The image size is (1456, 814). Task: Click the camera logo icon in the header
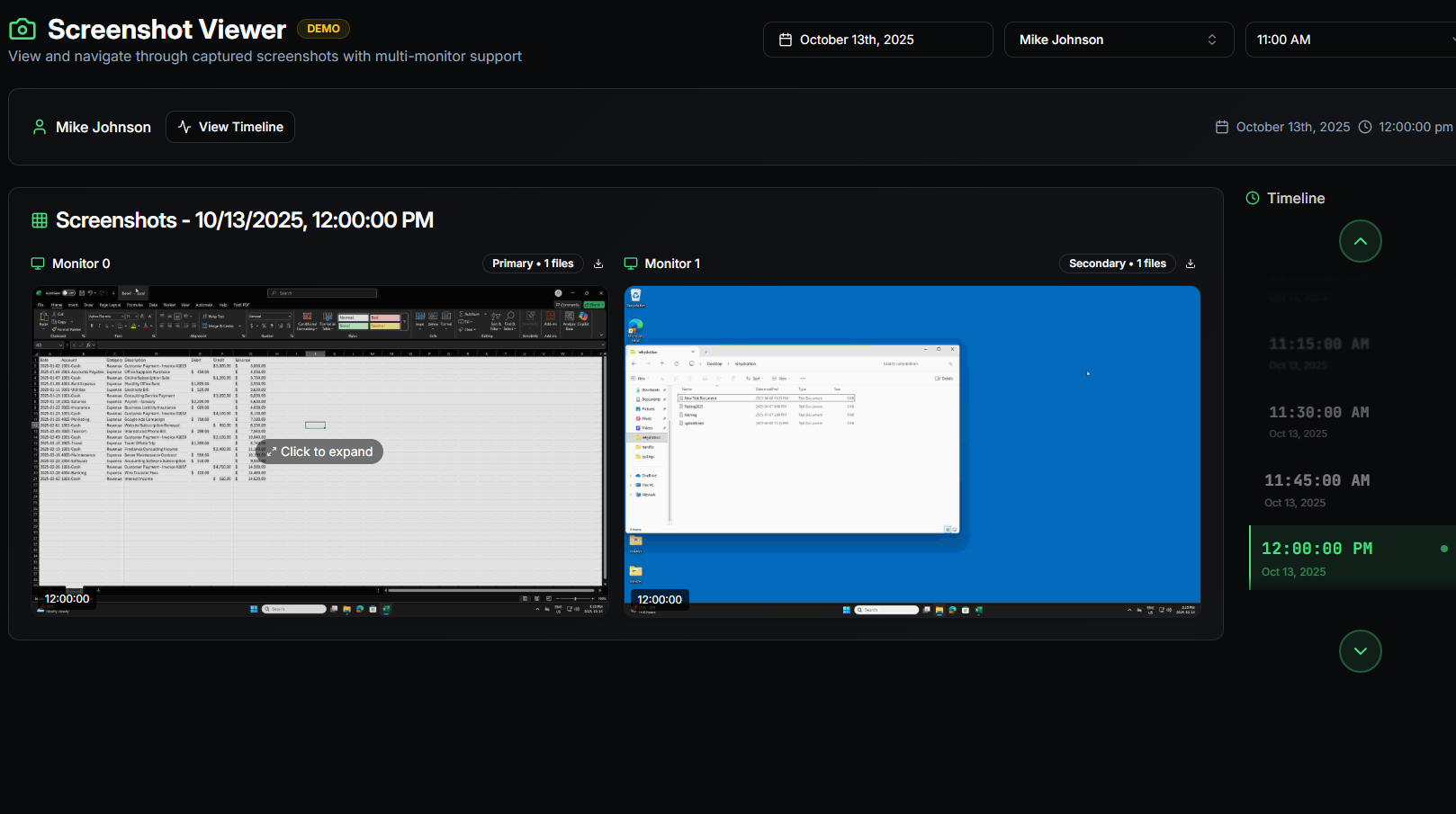pyautogui.click(x=22, y=28)
